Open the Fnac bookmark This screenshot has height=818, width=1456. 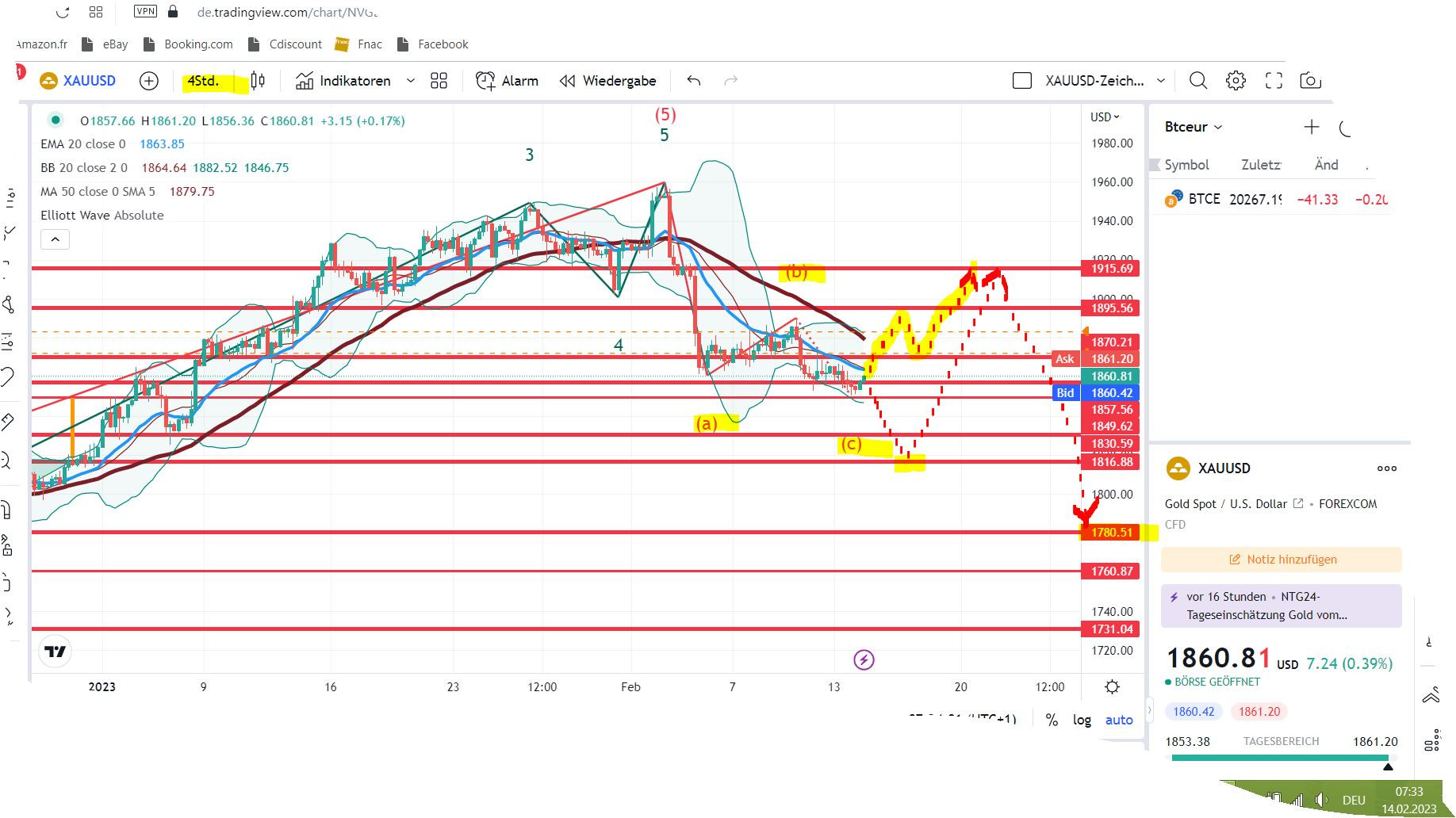click(x=358, y=44)
